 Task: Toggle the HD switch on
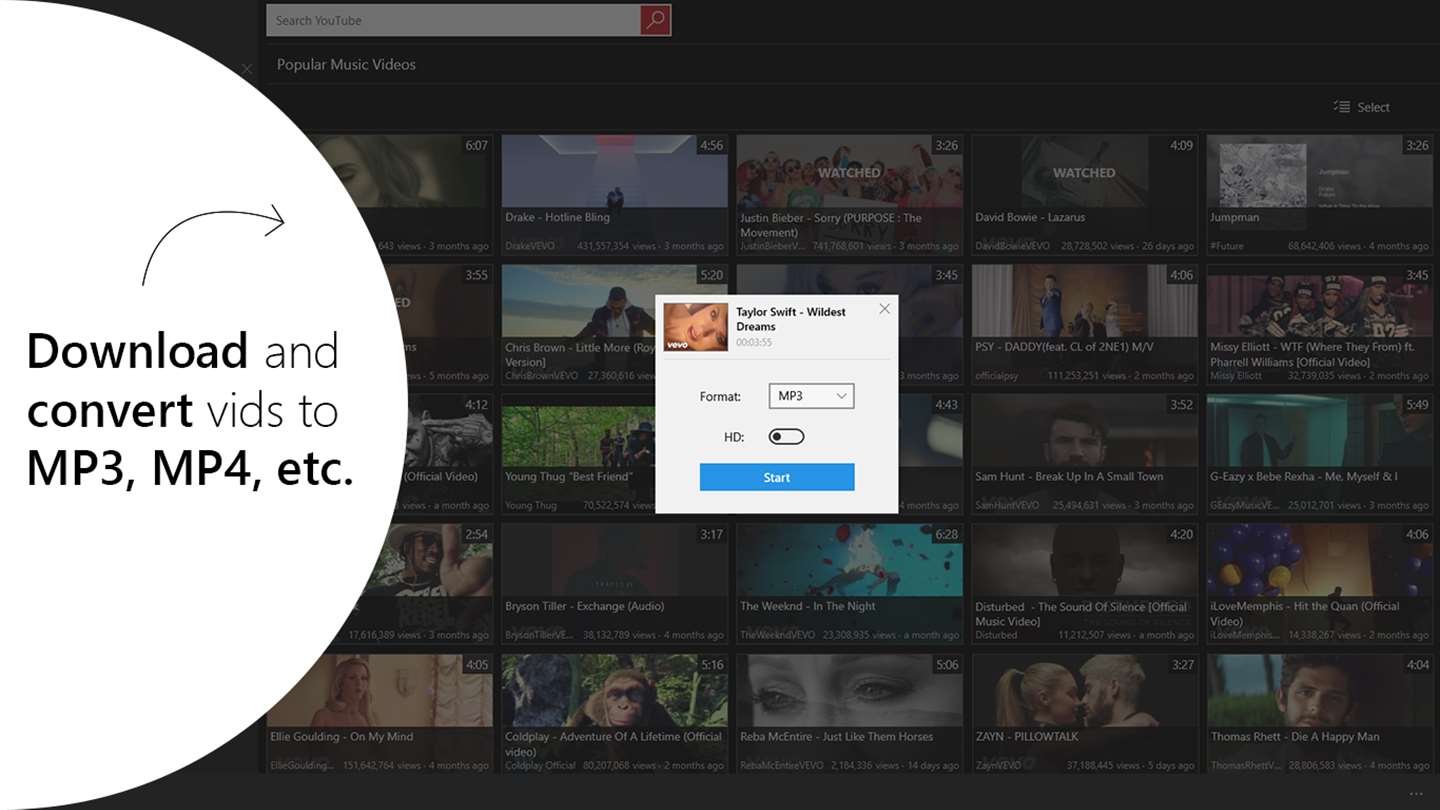pyautogui.click(x=786, y=437)
